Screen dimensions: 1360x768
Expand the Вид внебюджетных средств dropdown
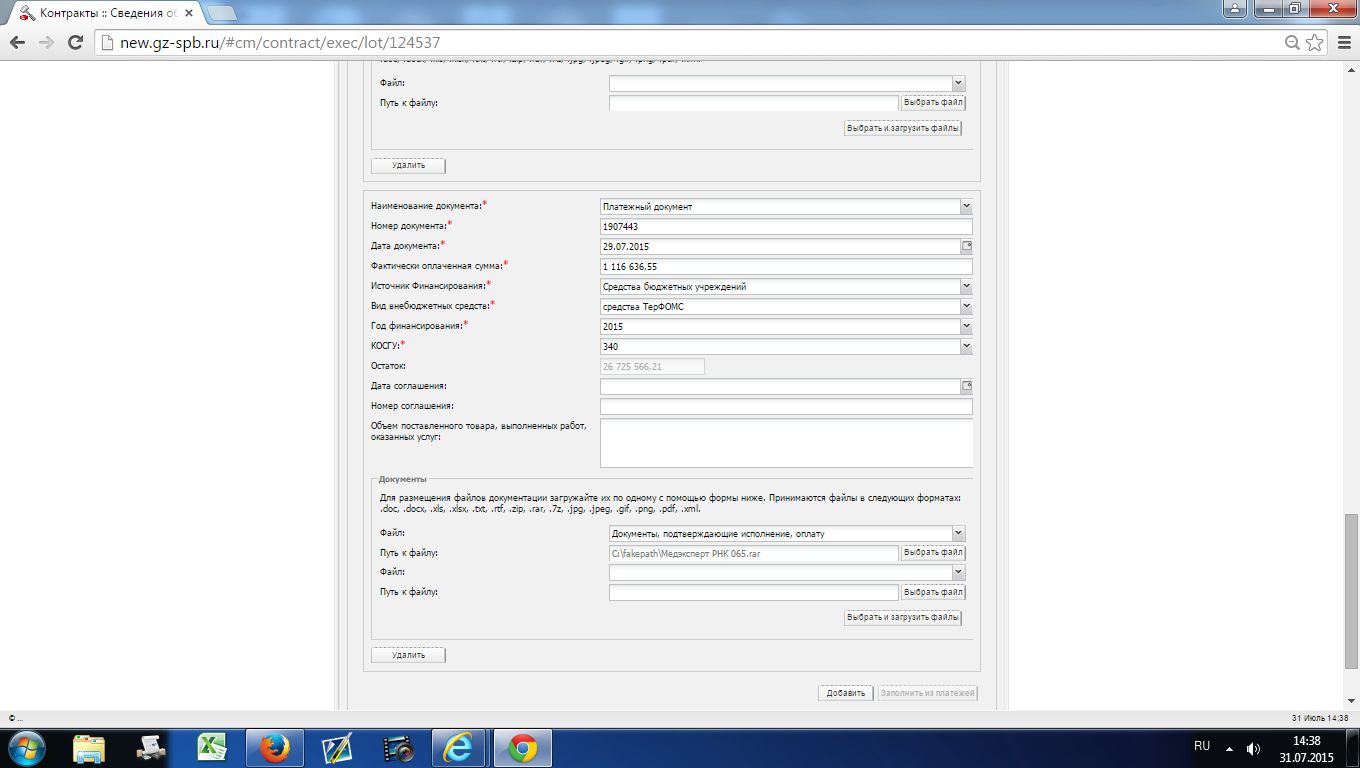click(x=966, y=306)
